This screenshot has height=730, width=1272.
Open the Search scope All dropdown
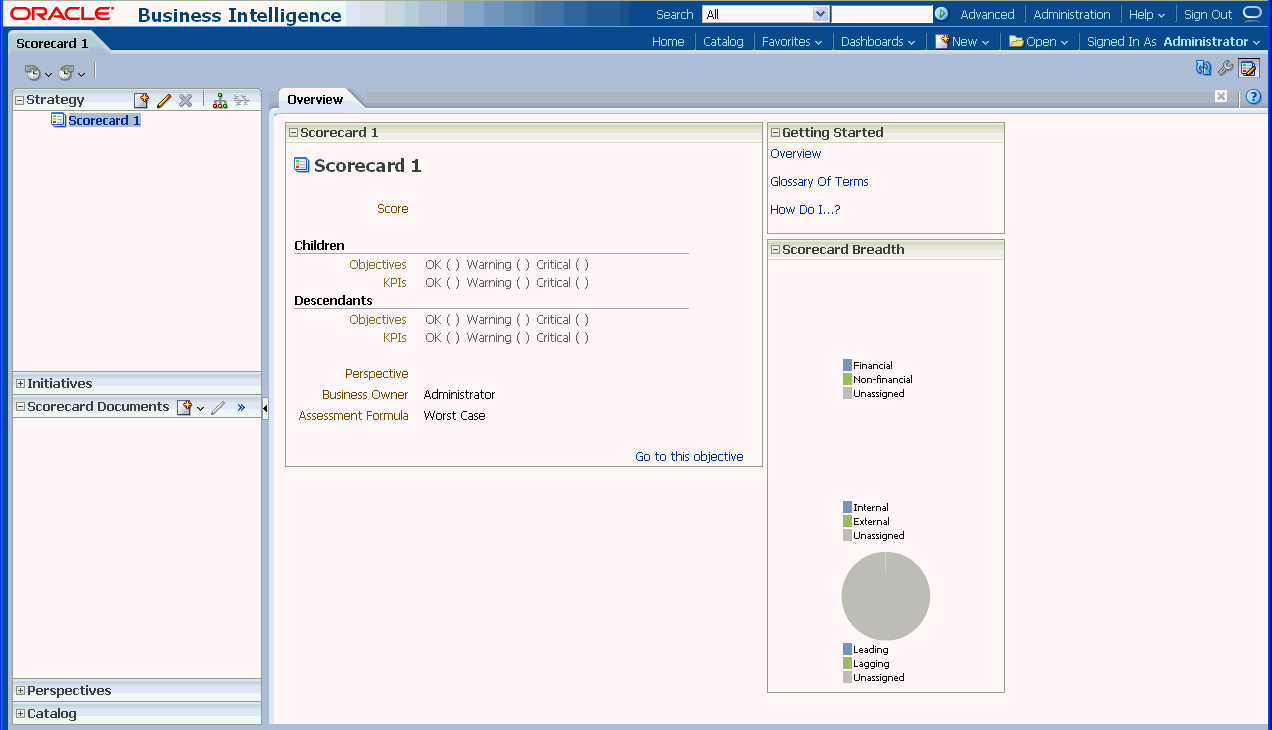[x=766, y=14]
